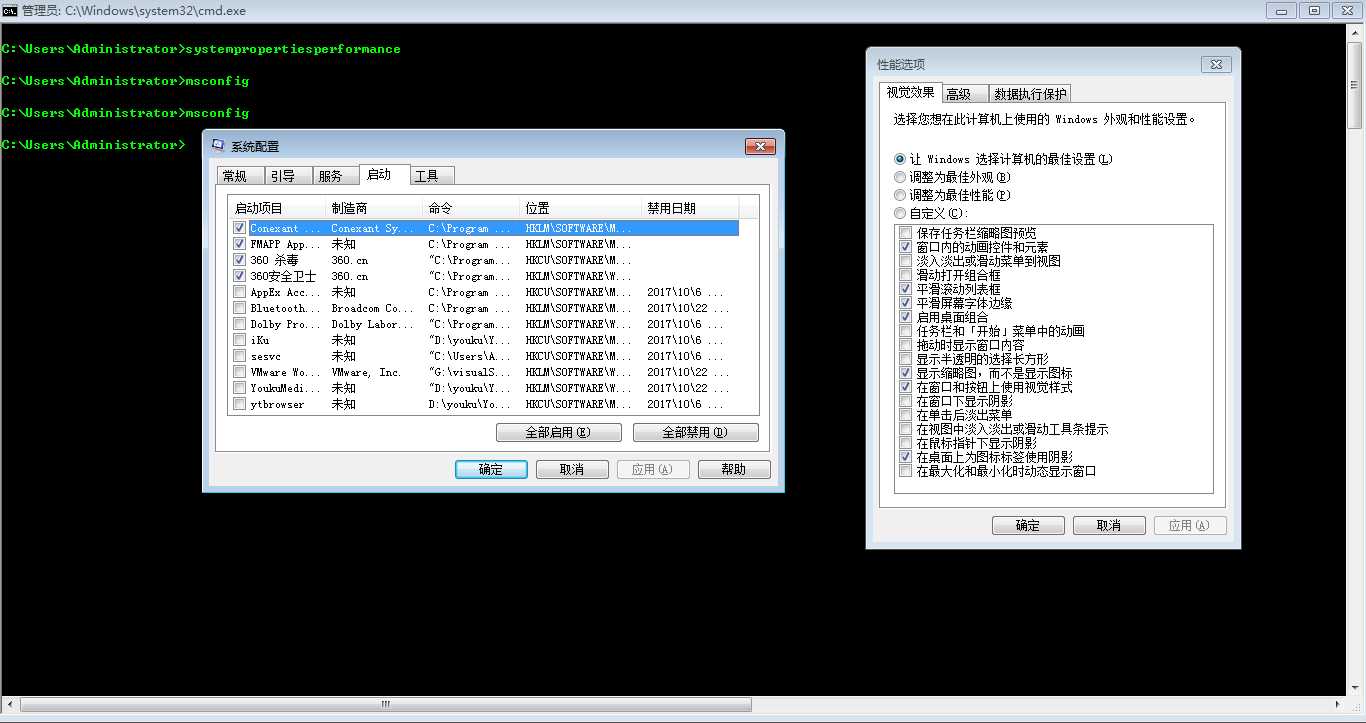Close the 系统配置 dialog with its X button
The image size is (1366, 723).
pyautogui.click(x=760, y=147)
